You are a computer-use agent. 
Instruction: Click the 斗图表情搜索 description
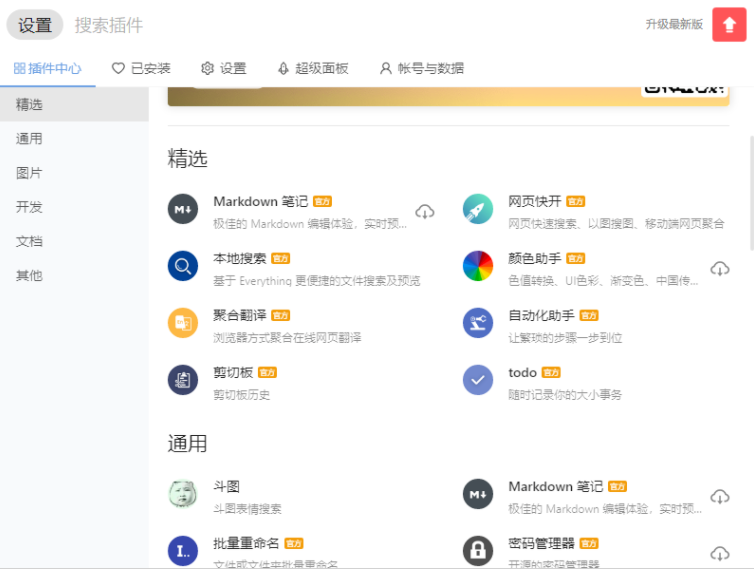pos(247,509)
